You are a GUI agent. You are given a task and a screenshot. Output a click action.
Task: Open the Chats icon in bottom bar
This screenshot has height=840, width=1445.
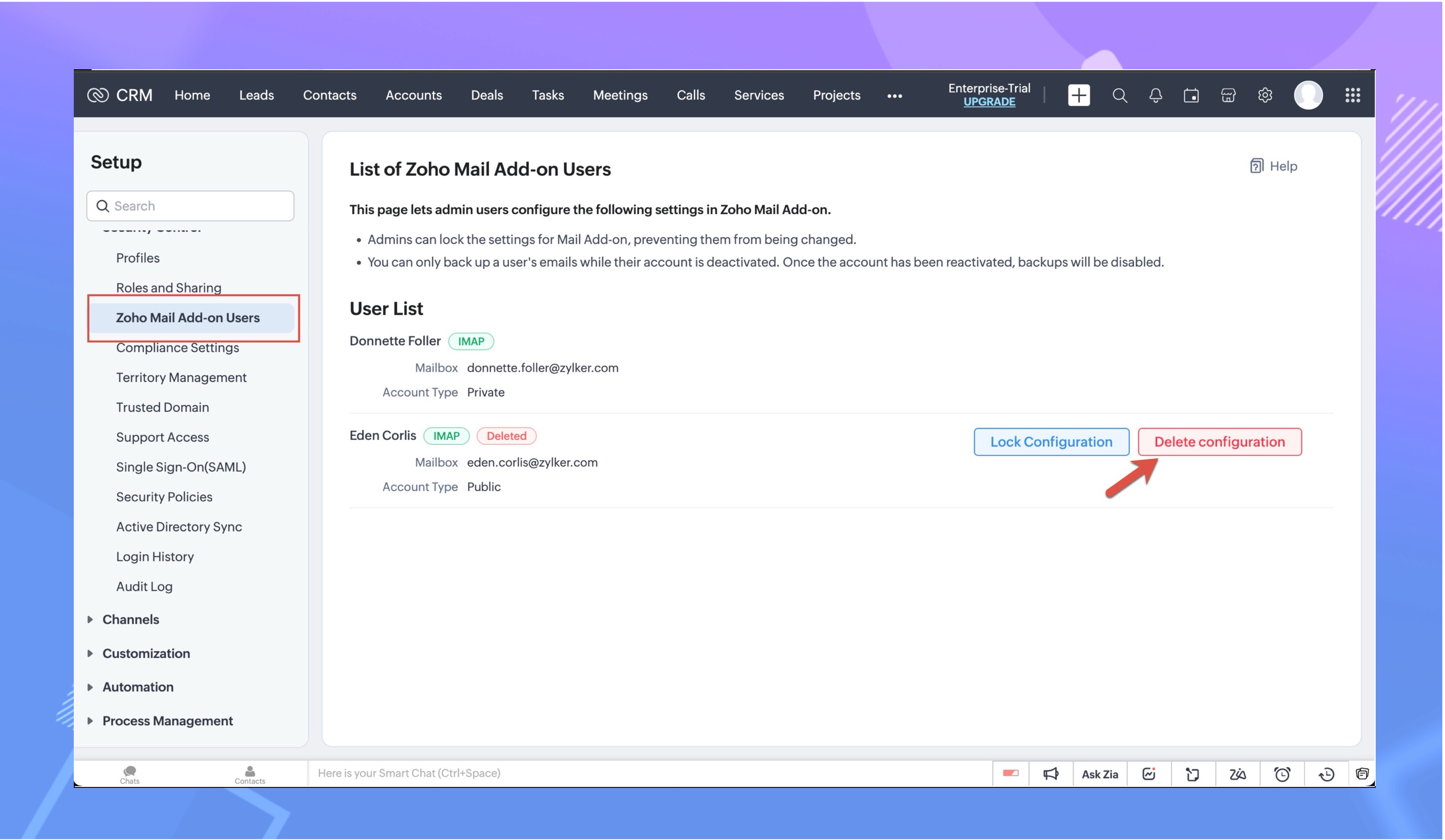(x=130, y=774)
